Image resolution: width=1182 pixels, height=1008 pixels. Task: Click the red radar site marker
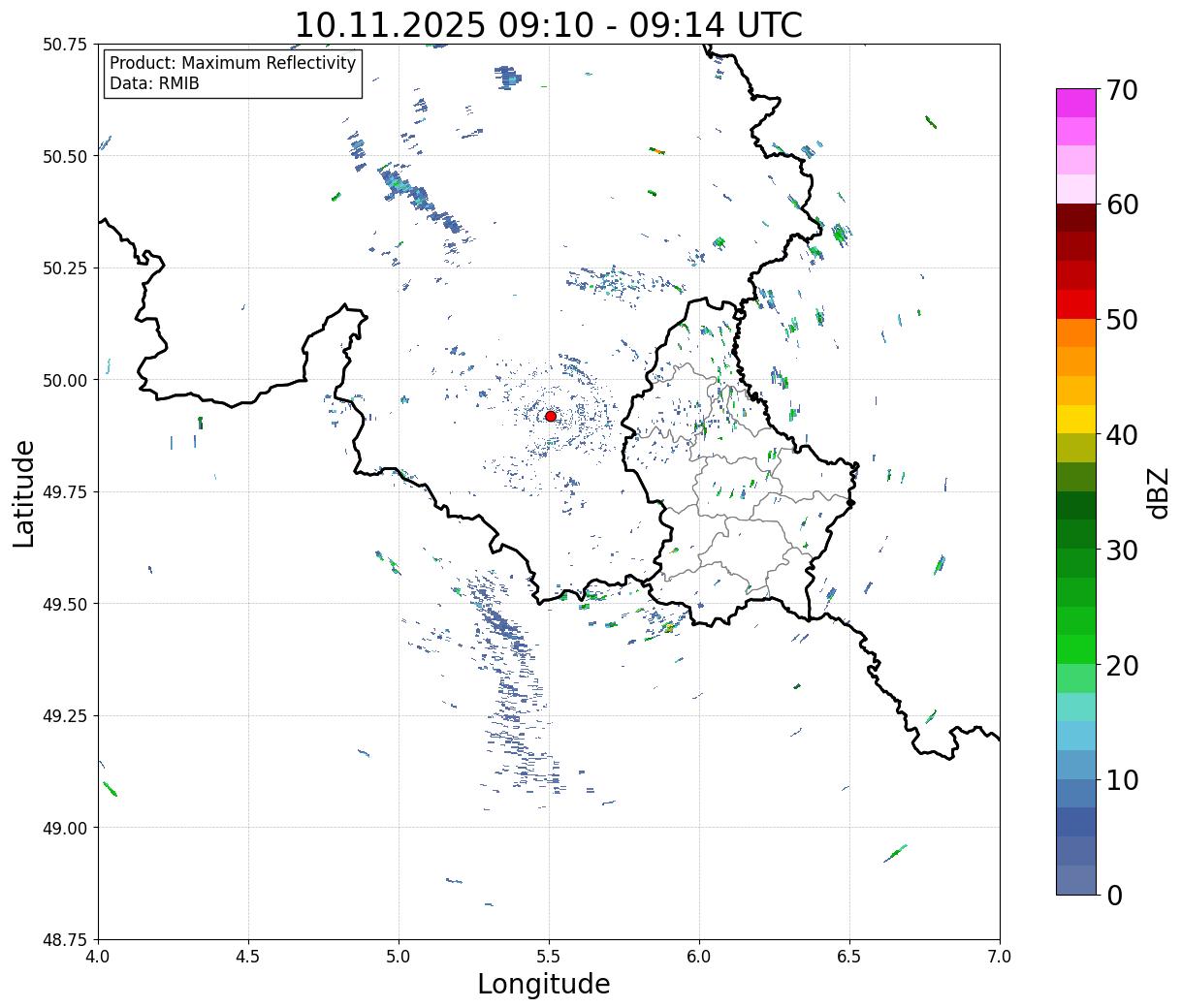point(551,416)
